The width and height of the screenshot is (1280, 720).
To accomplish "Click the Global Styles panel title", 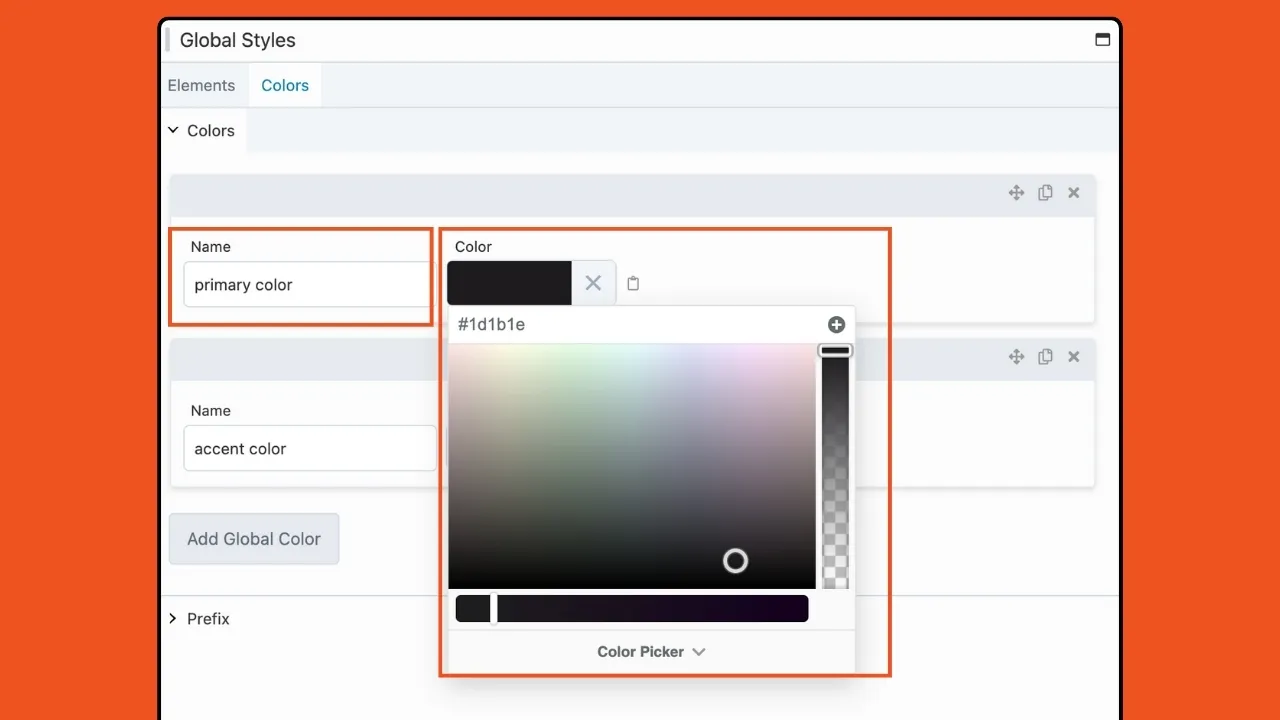I will point(238,40).
